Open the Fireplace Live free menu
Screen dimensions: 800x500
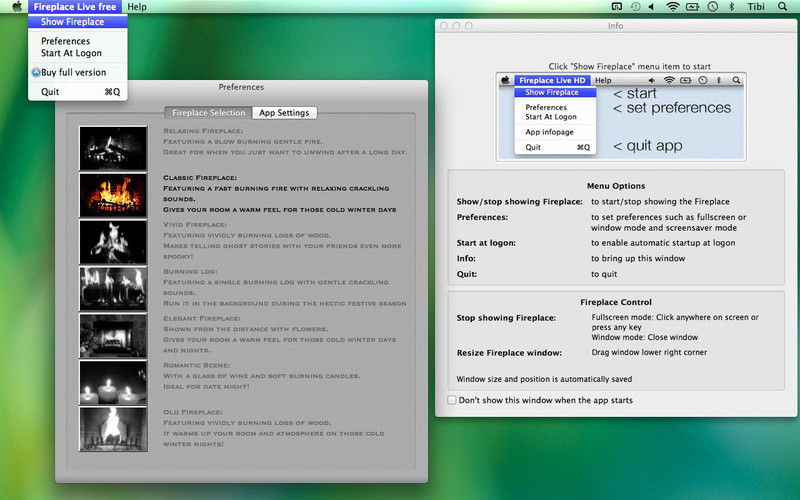coord(75,7)
